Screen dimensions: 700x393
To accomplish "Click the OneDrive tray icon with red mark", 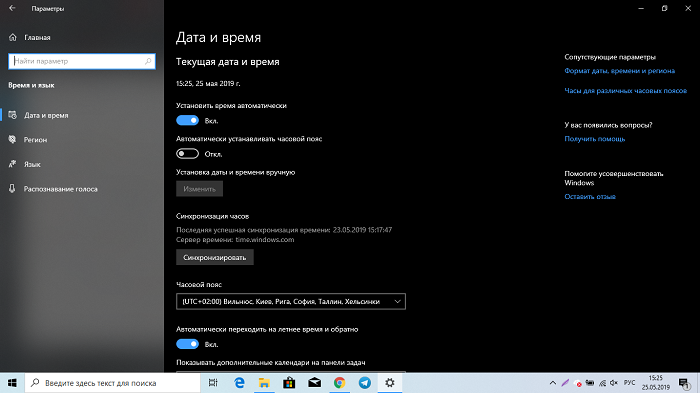I will [578, 383].
